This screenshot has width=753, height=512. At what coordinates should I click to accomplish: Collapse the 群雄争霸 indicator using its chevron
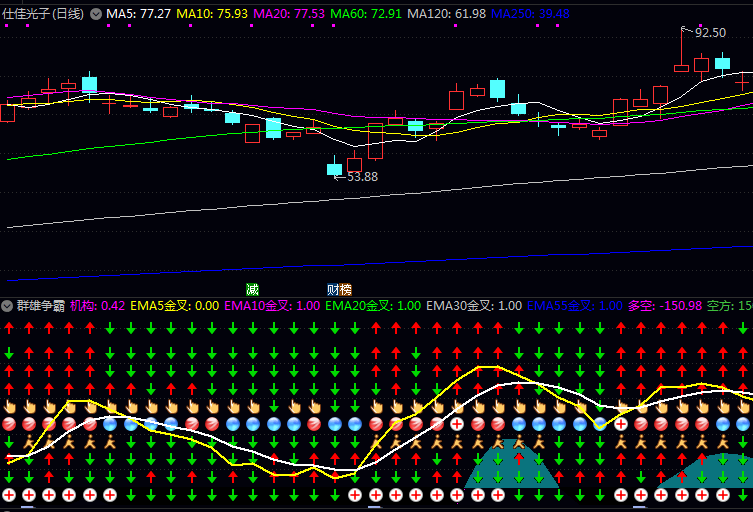point(7,305)
